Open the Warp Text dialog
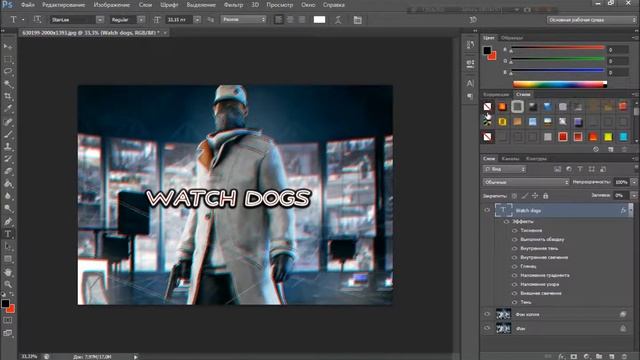This screenshot has height=360, width=640. 338,20
